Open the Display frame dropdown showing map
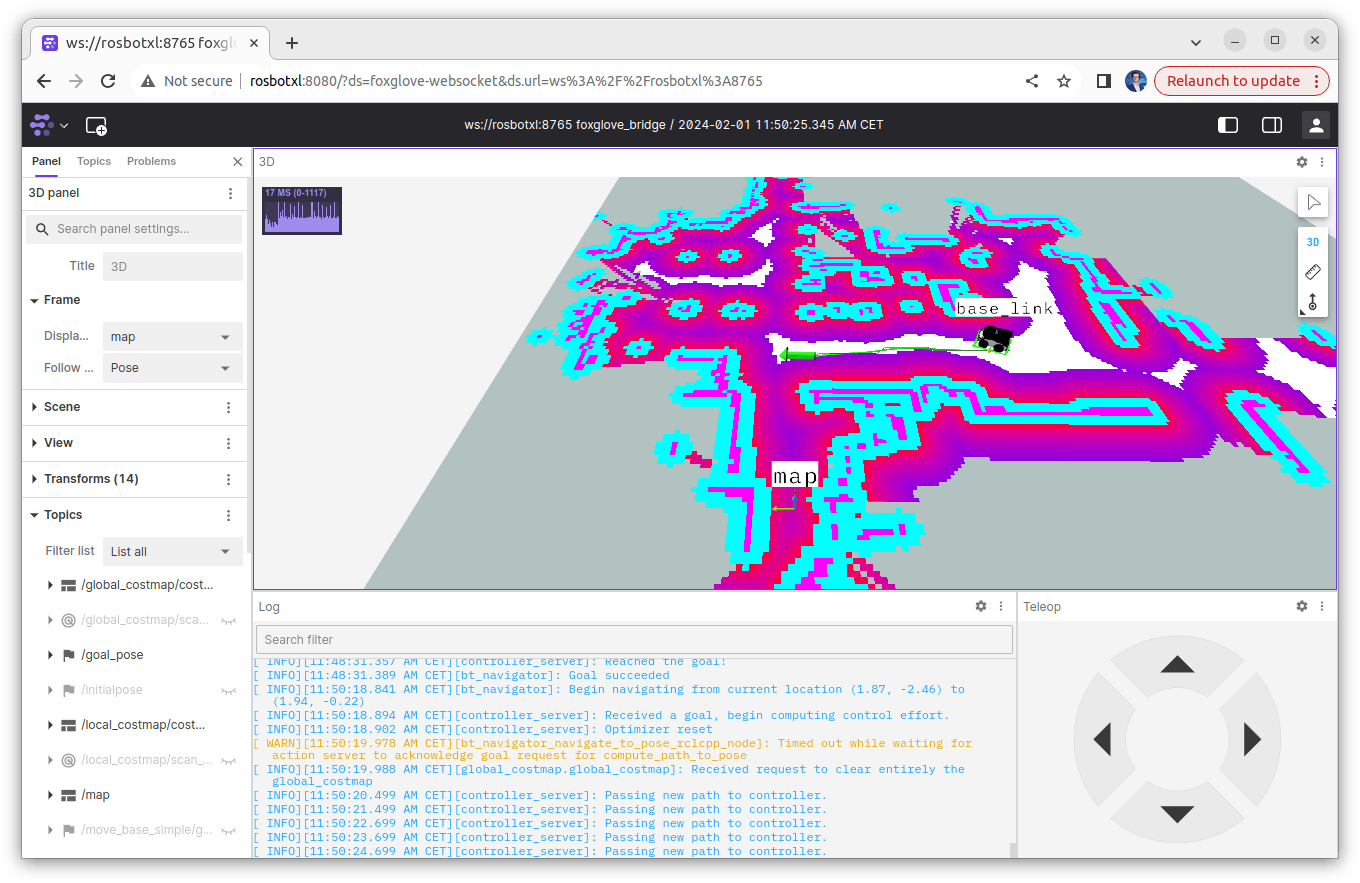The height and width of the screenshot is (883, 1360). coord(172,337)
